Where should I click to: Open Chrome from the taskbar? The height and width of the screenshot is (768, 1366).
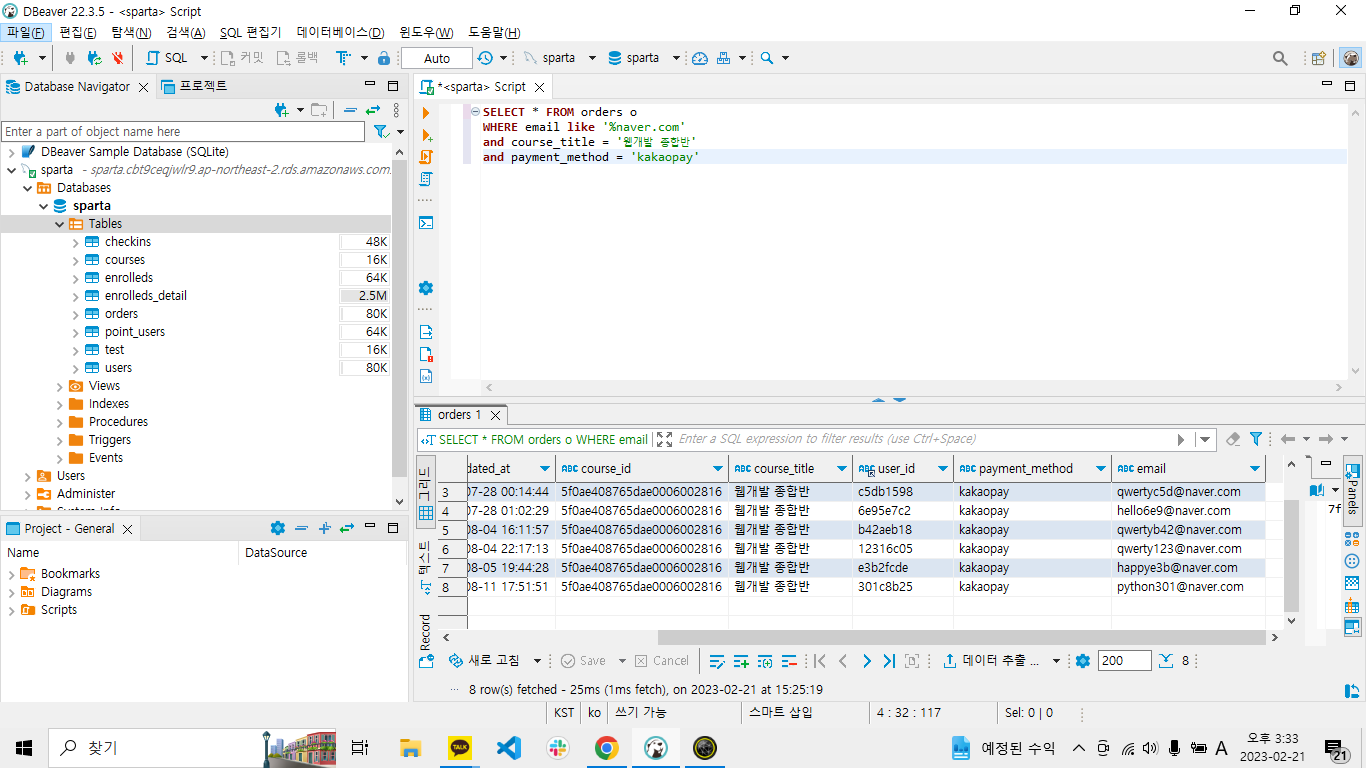click(606, 747)
